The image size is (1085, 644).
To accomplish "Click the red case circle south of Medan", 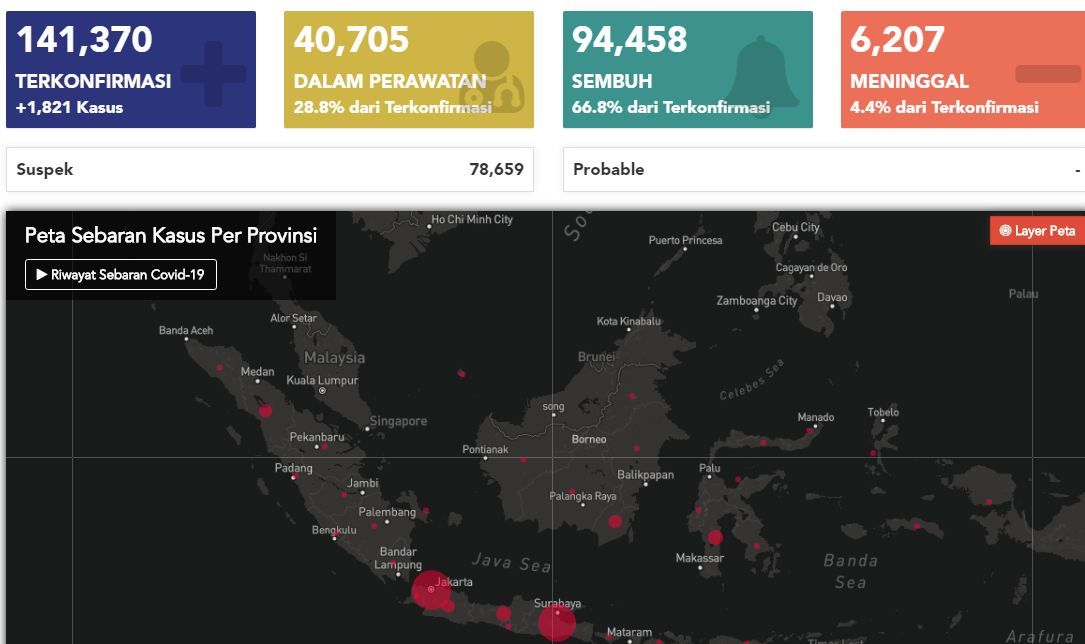I will [265, 410].
